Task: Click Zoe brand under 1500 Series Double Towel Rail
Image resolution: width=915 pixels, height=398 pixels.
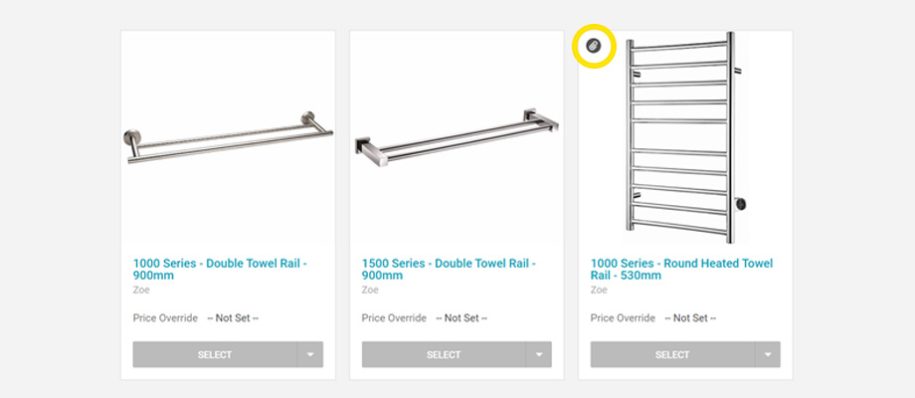Action: coord(370,289)
